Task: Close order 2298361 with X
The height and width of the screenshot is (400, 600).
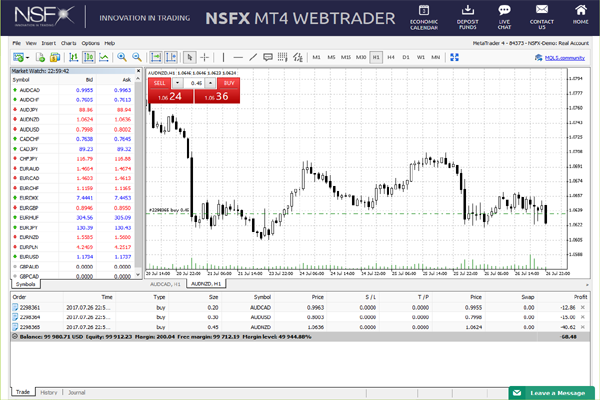Action: click(x=583, y=307)
